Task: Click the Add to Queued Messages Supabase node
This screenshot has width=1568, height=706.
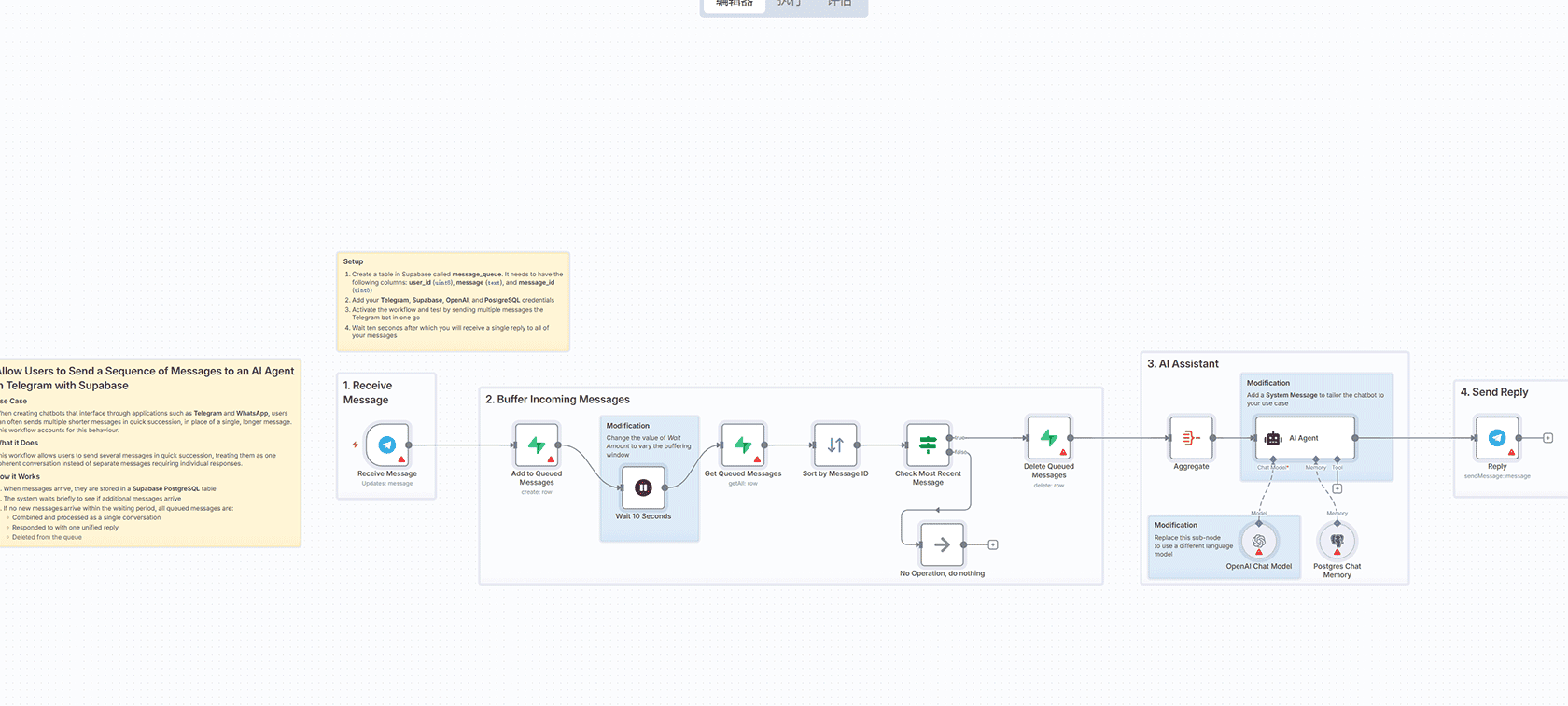Action: click(537, 445)
